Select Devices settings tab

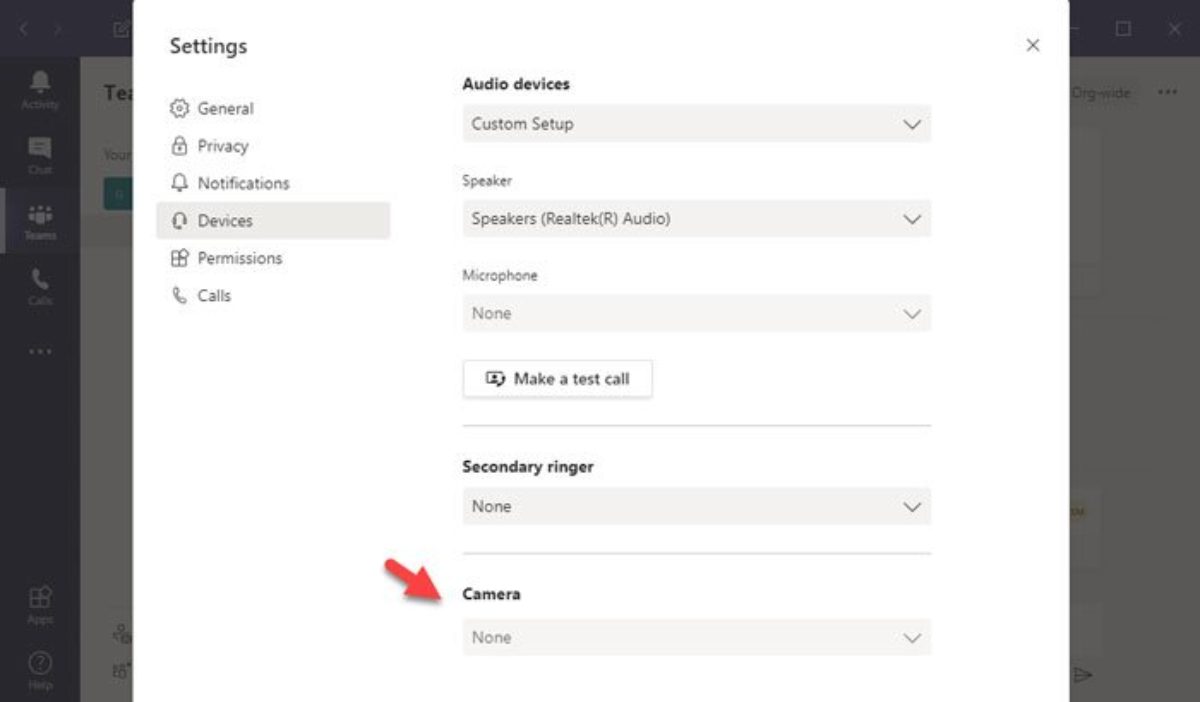coord(225,221)
